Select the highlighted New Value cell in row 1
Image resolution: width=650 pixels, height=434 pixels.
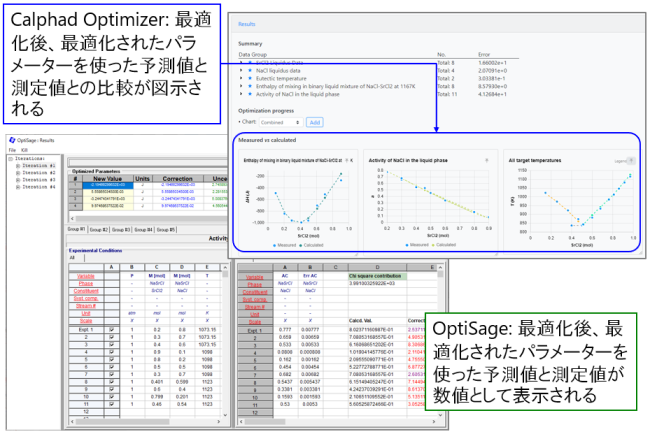tap(107, 185)
